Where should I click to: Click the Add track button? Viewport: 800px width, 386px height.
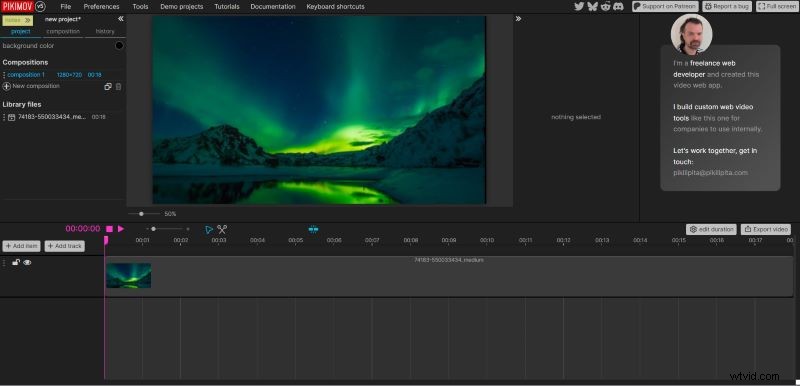click(64, 246)
